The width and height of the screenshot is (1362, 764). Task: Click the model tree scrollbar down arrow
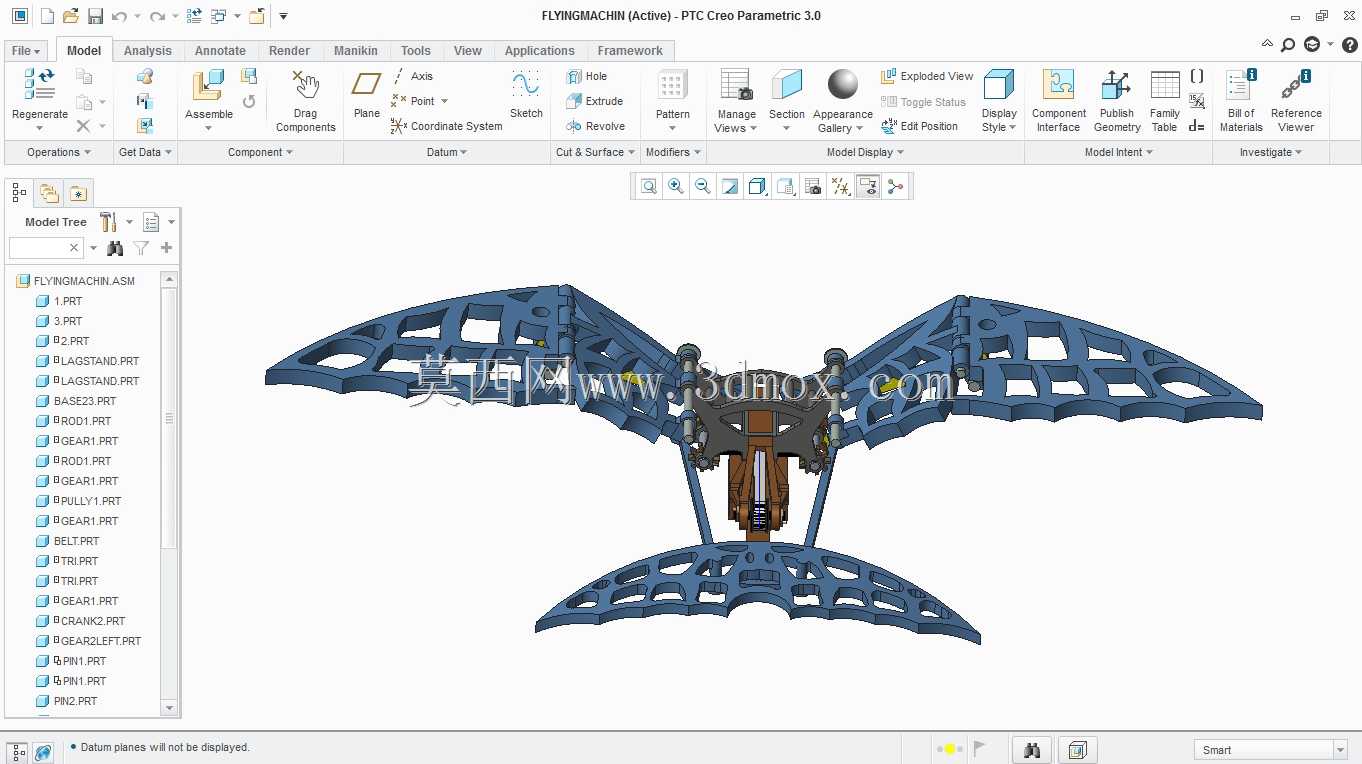(x=168, y=708)
